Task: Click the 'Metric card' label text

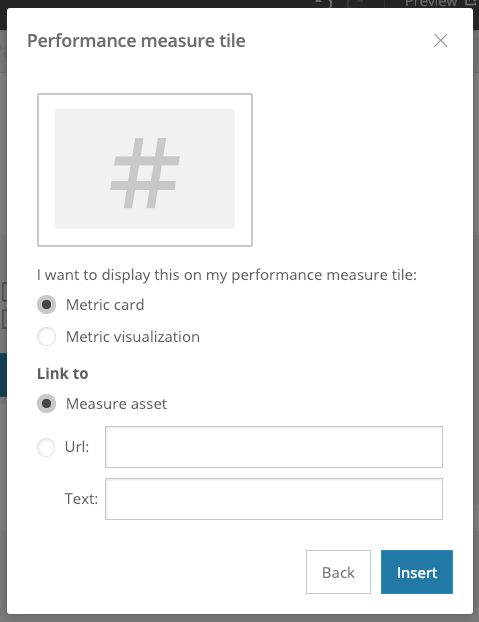Action: point(105,305)
